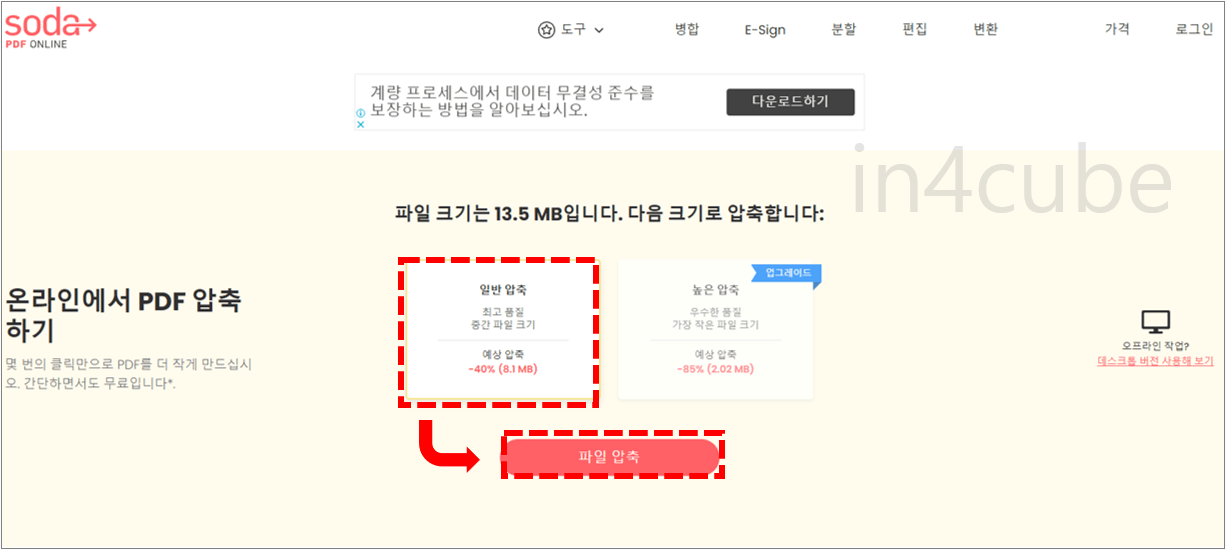Click the 온라인에서 PDF 압축하기 heading
This screenshot has width=1230, height=550.
tap(124, 314)
